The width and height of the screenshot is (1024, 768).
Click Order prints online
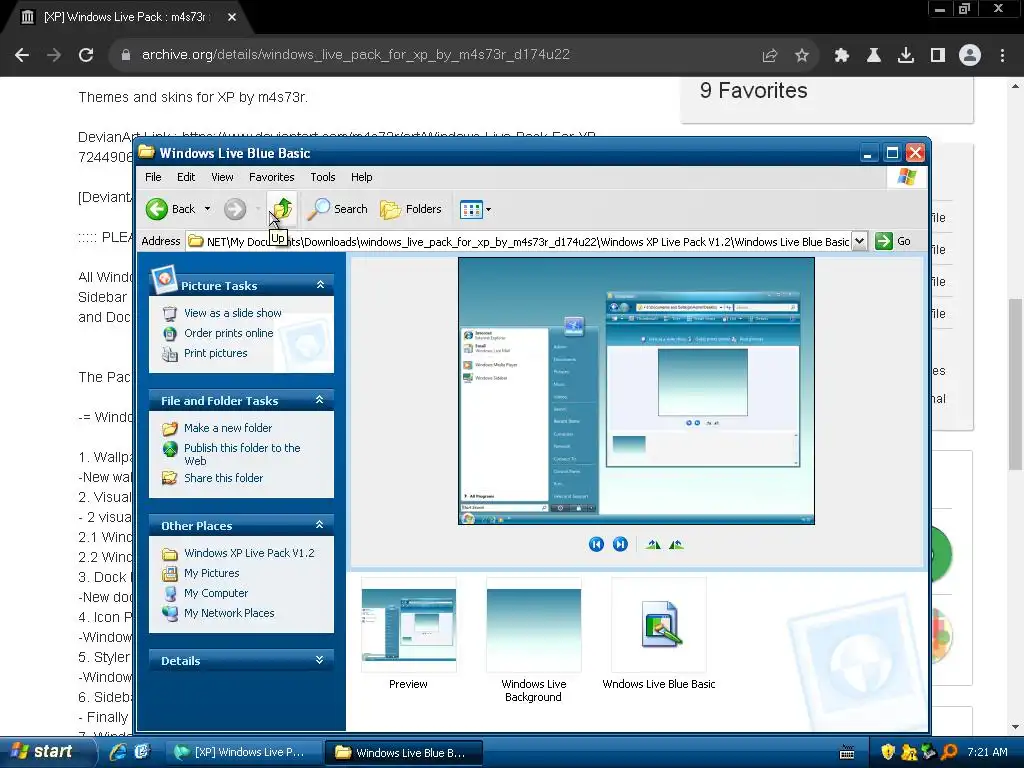pos(229,333)
